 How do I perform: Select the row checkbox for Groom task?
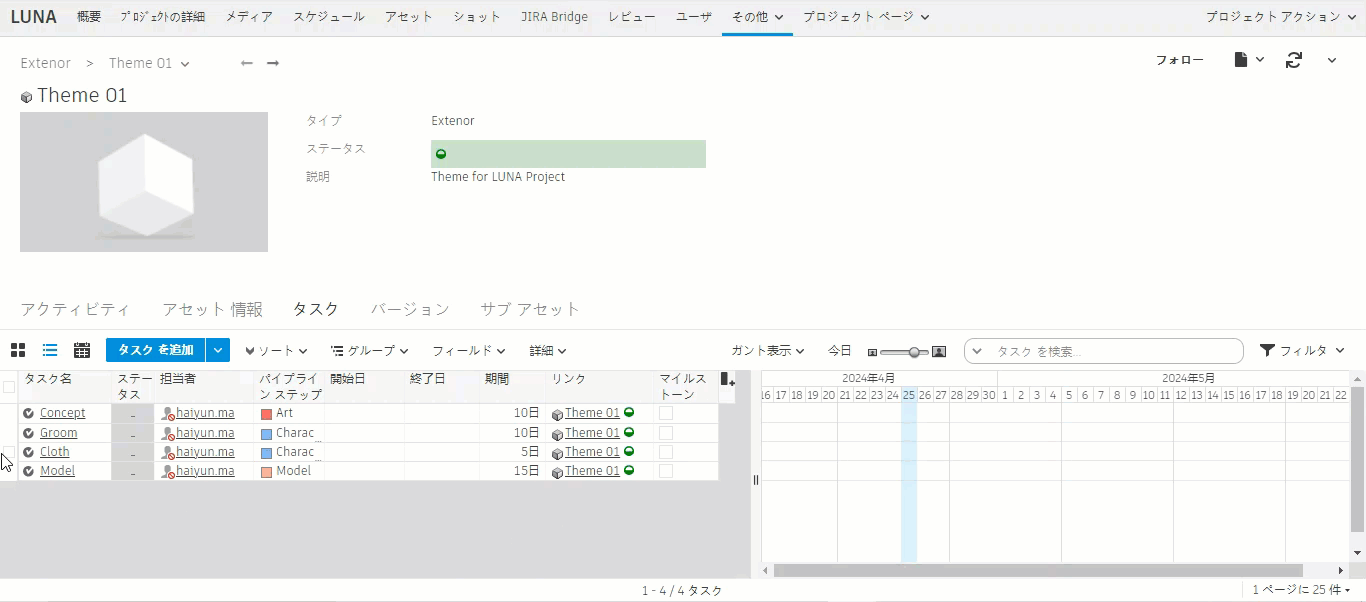[x=9, y=432]
